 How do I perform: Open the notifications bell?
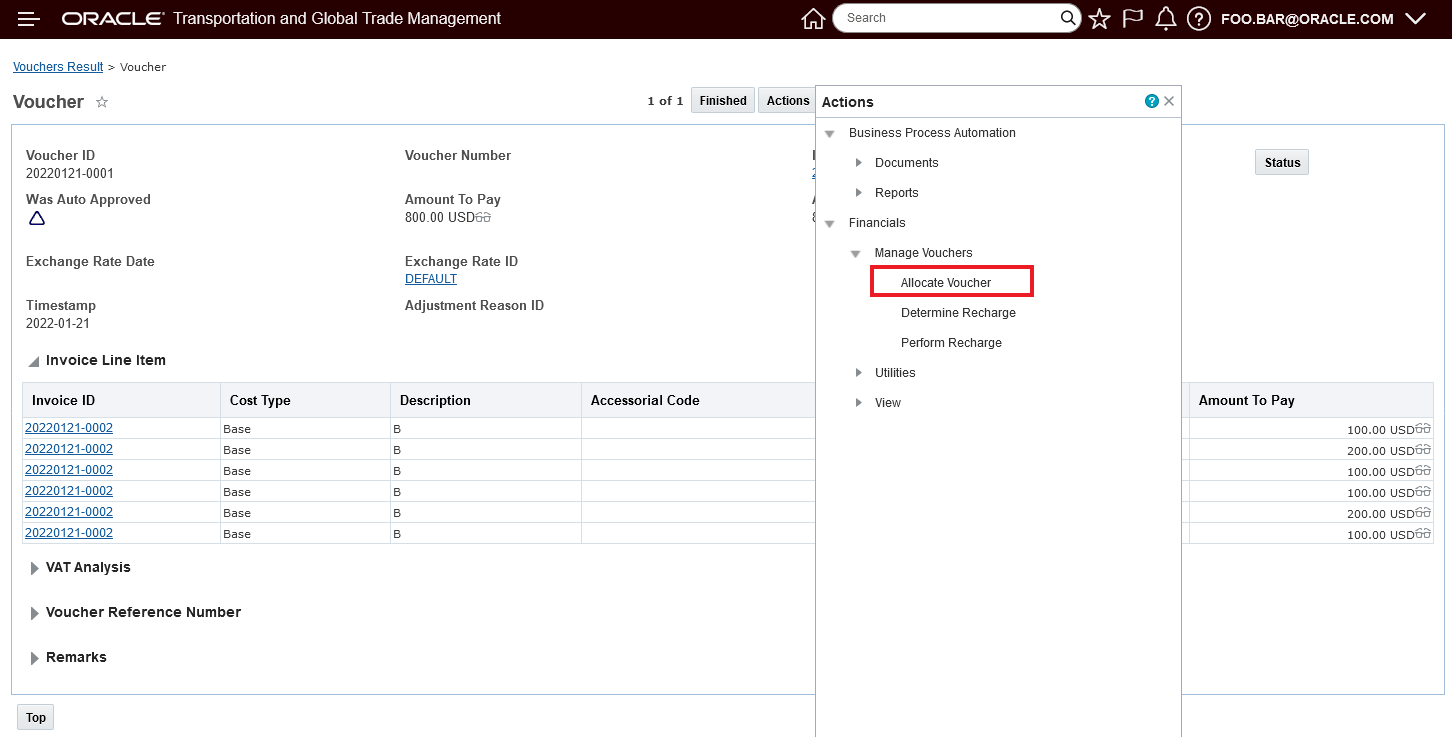[x=1165, y=19]
